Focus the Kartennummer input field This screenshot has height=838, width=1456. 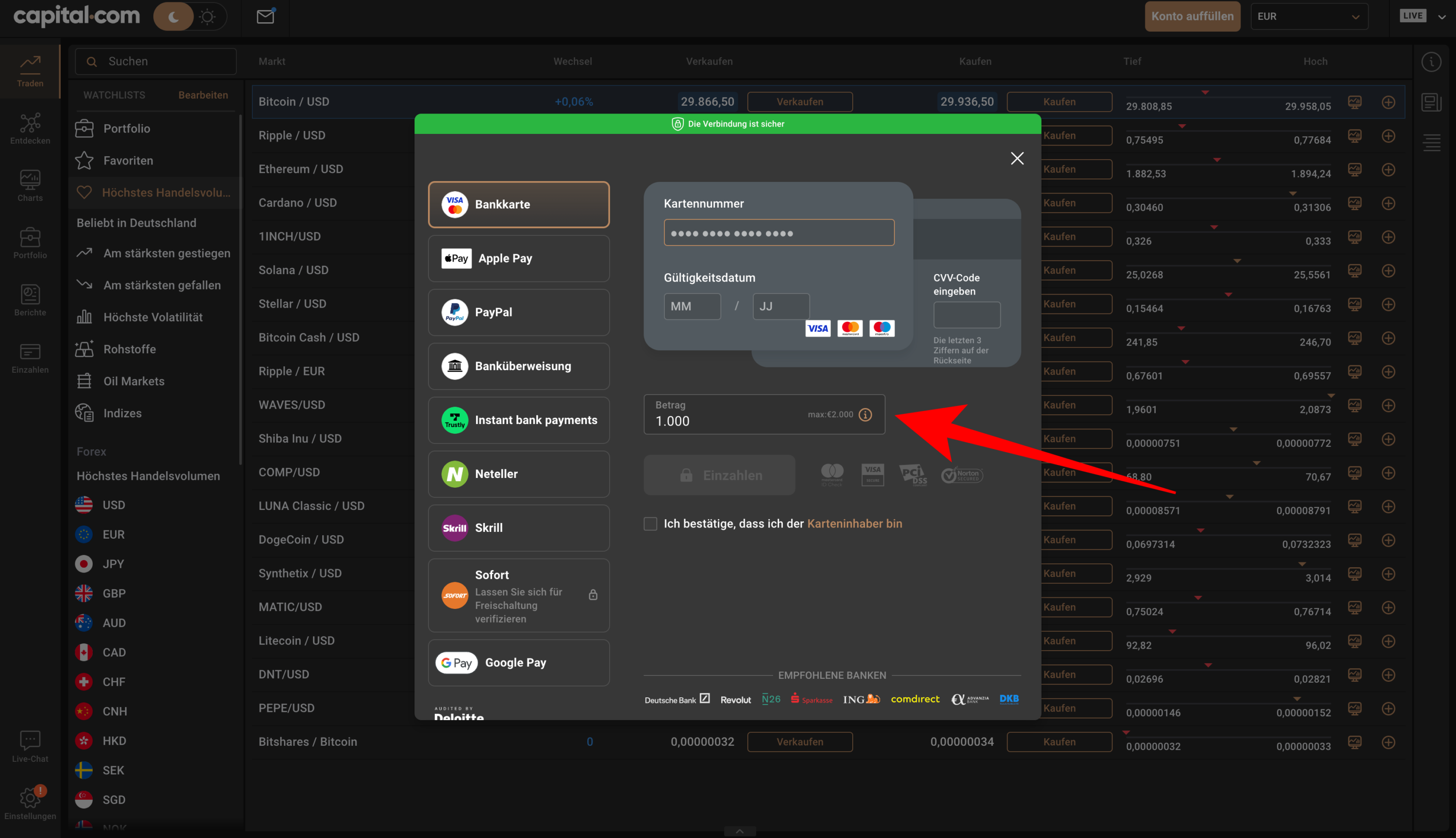[x=778, y=232]
